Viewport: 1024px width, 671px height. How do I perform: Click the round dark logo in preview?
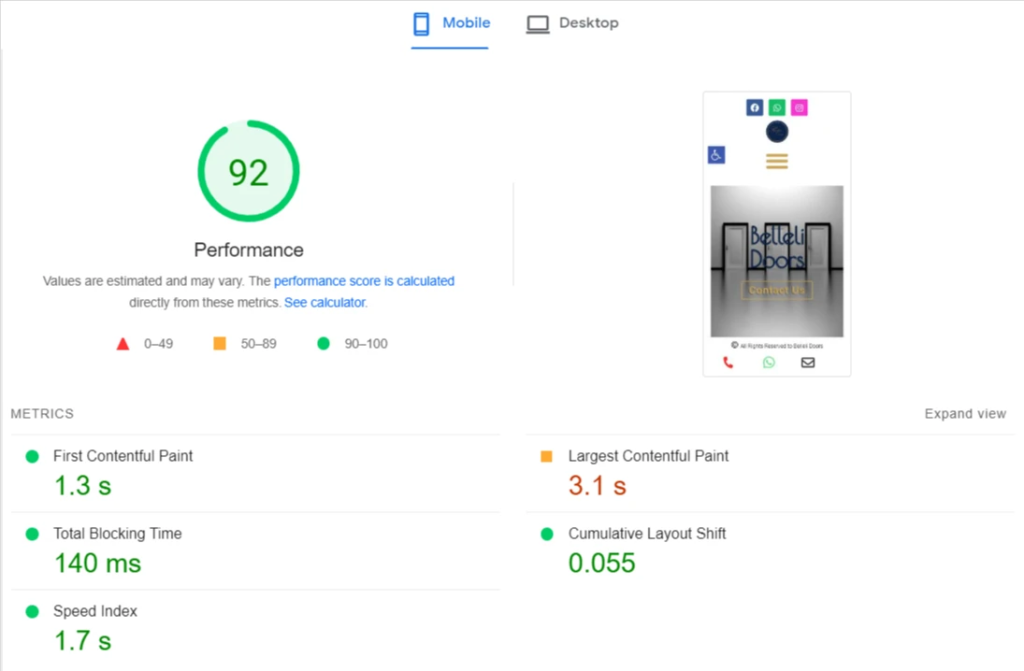[x=777, y=132]
